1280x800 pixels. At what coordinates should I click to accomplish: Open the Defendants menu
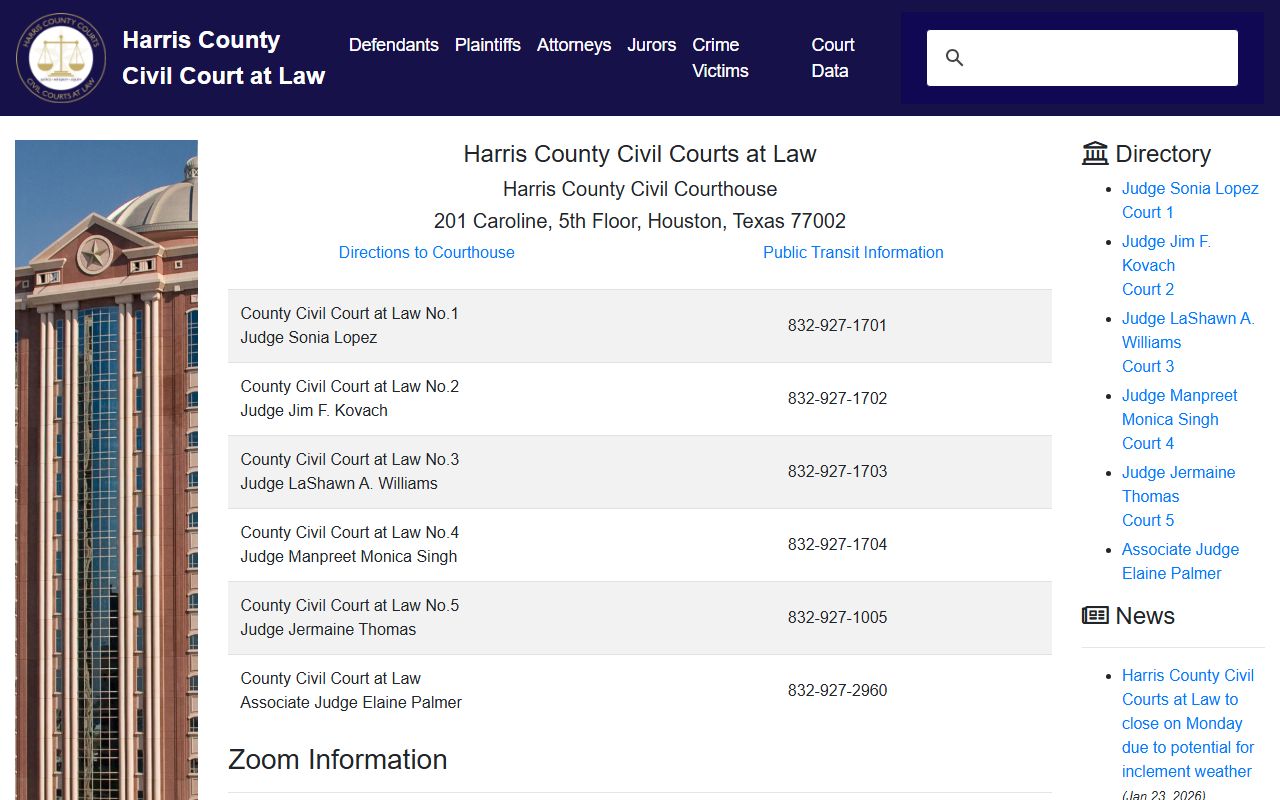point(394,45)
